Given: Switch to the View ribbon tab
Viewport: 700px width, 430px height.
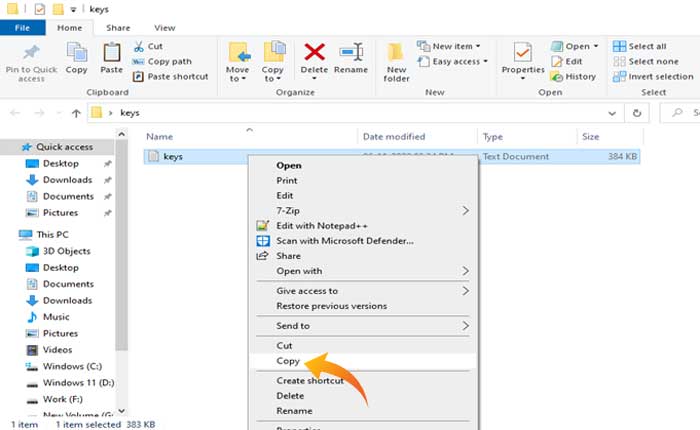Looking at the screenshot, I should coord(165,28).
